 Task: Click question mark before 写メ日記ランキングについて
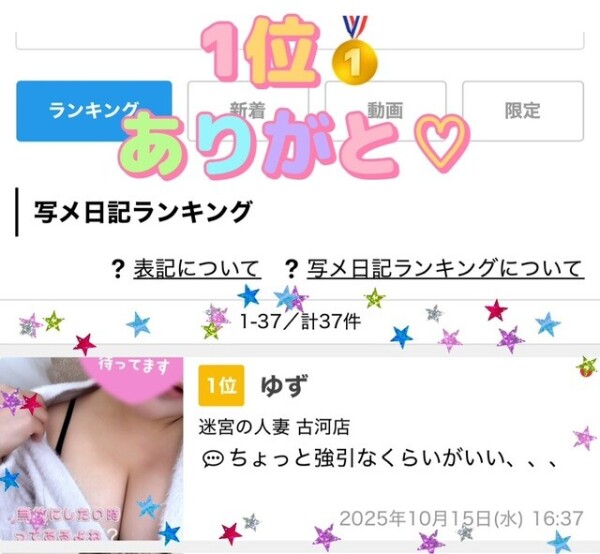[x=292, y=269]
